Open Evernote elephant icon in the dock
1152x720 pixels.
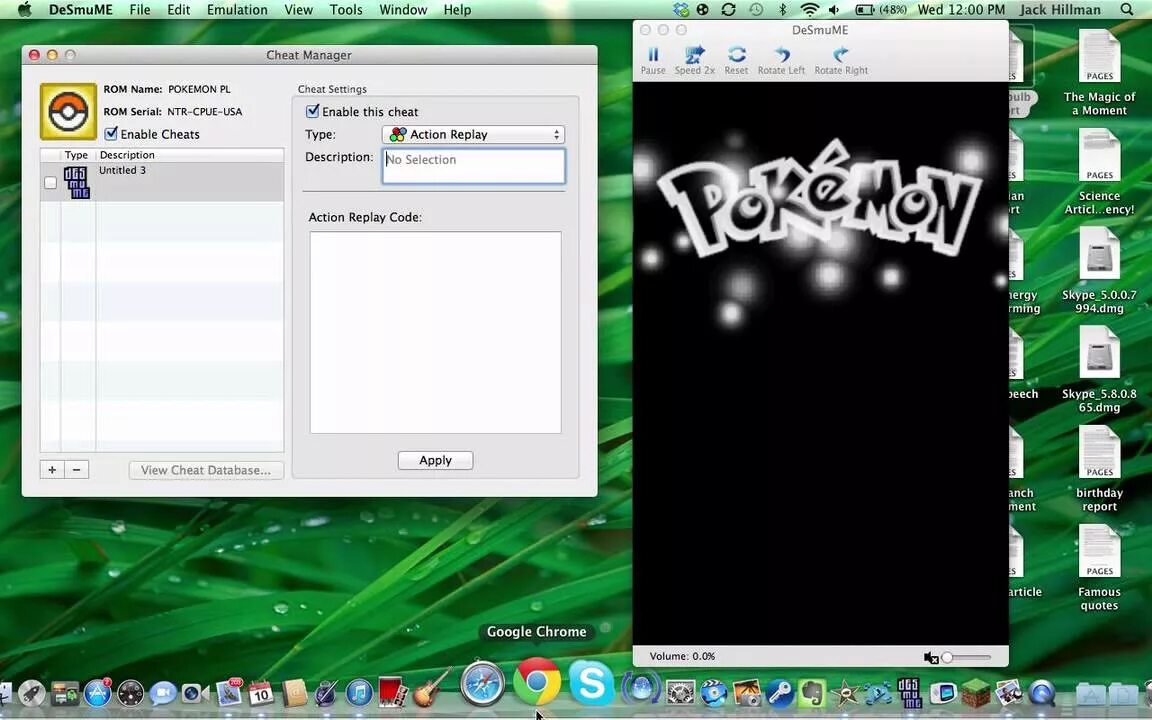pos(812,693)
